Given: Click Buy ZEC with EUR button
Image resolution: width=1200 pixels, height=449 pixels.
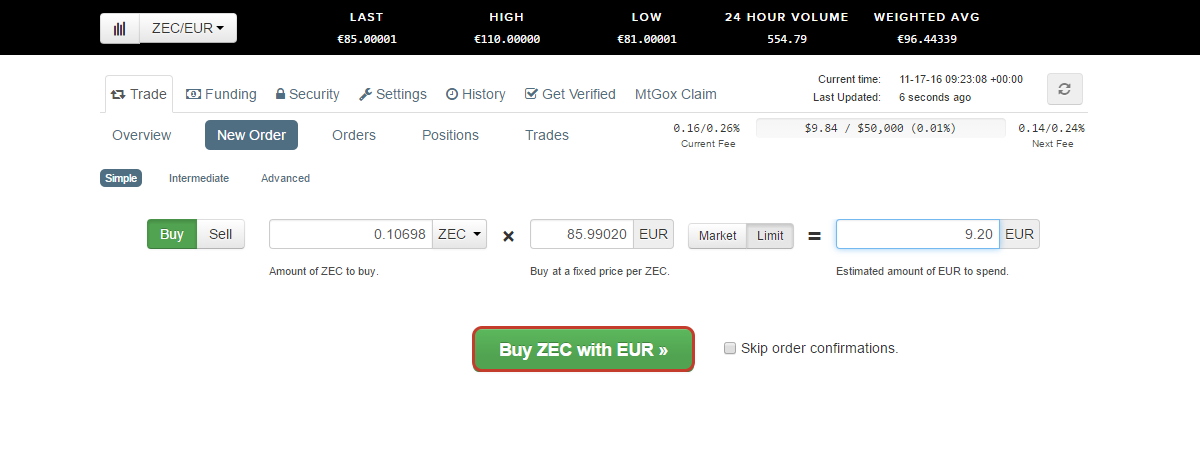Looking at the screenshot, I should pos(583,349).
